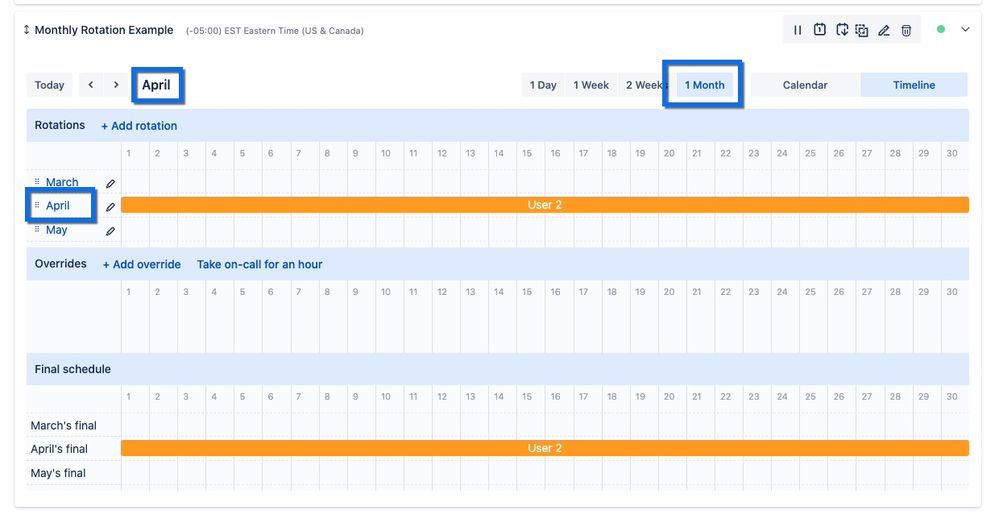
Task: Edit the April rotation pencil icon
Action: click(x=110, y=207)
